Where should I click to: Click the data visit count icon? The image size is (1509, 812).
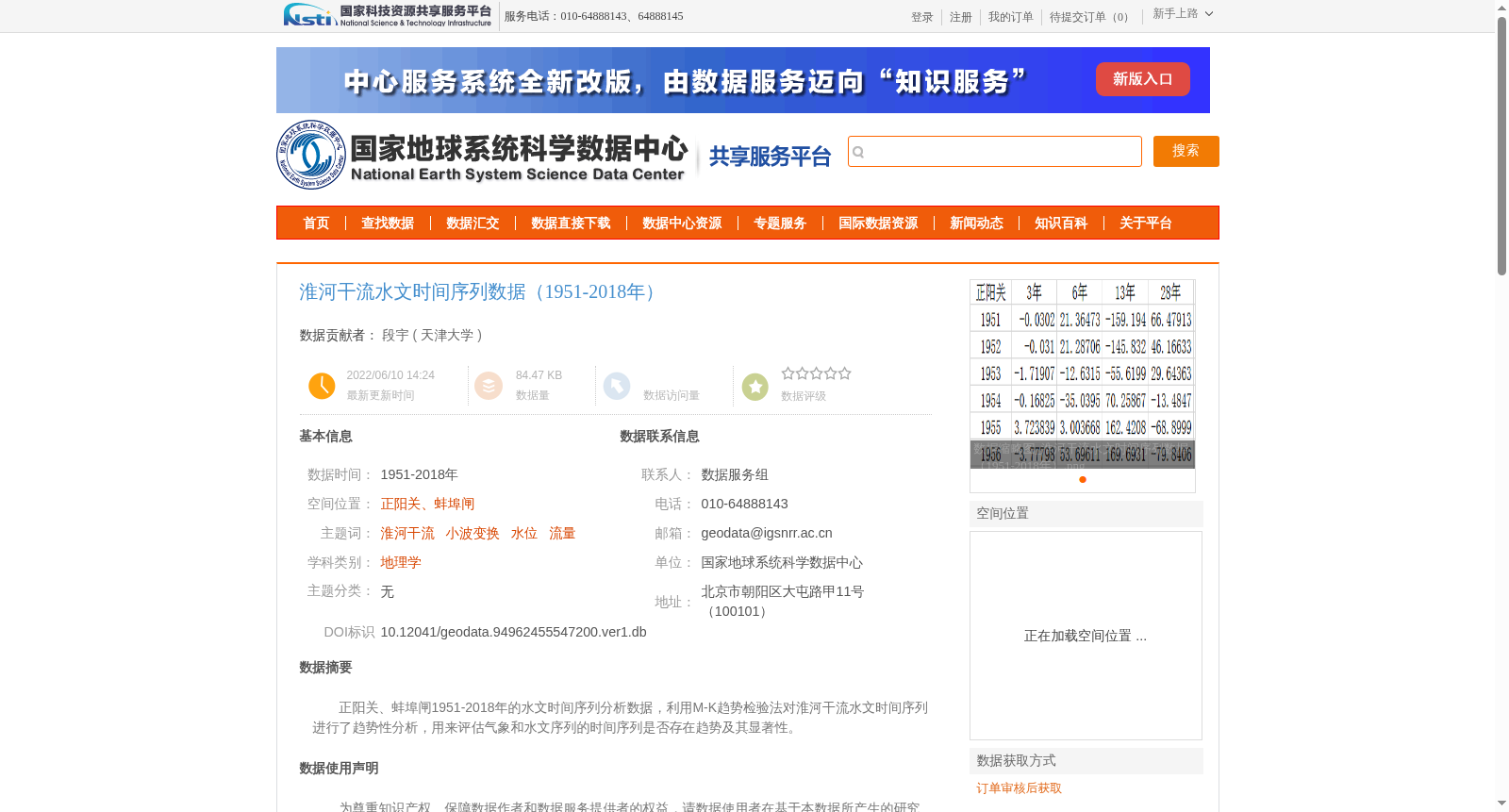point(617,386)
